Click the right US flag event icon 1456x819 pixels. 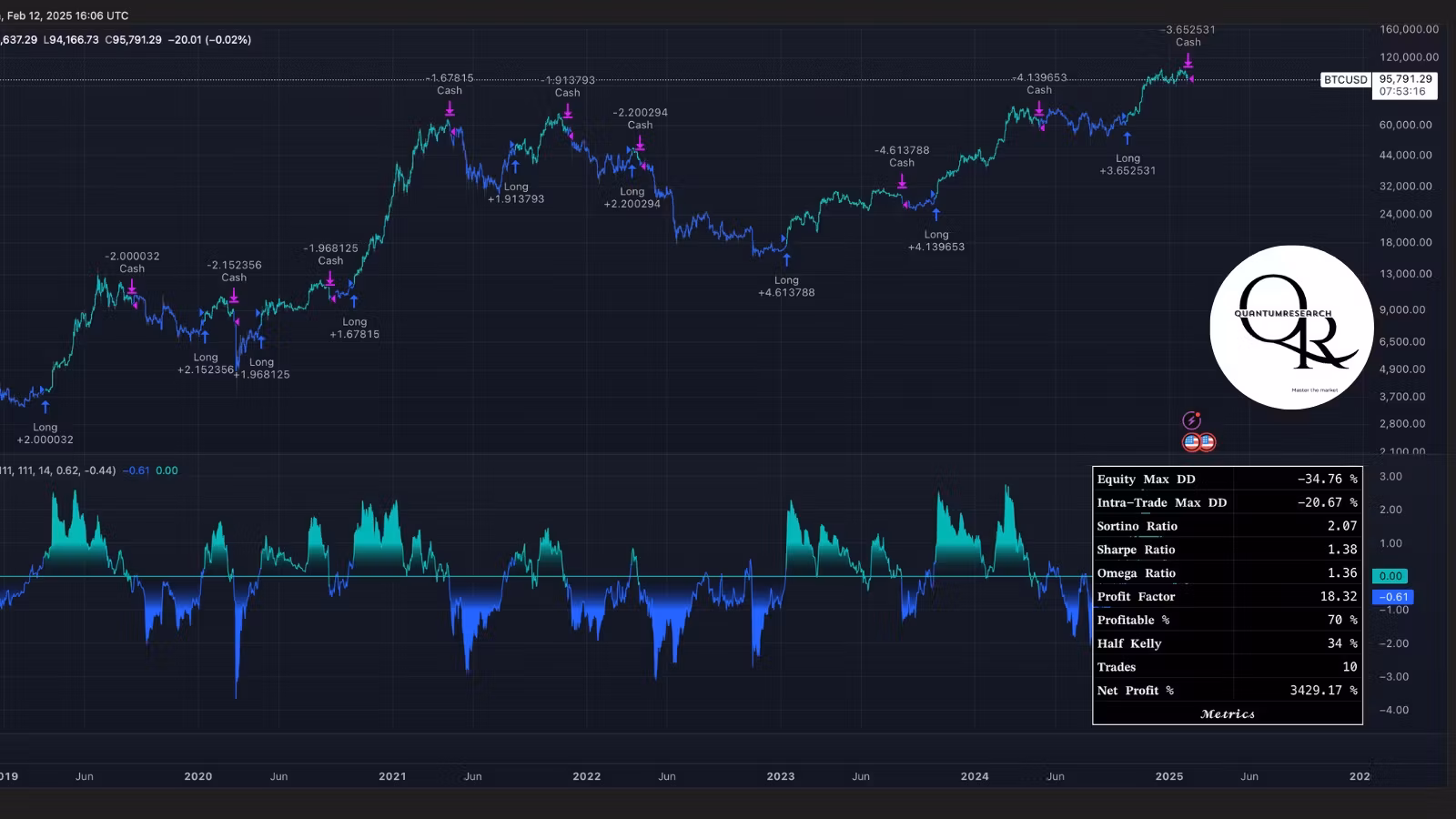[x=1207, y=442]
